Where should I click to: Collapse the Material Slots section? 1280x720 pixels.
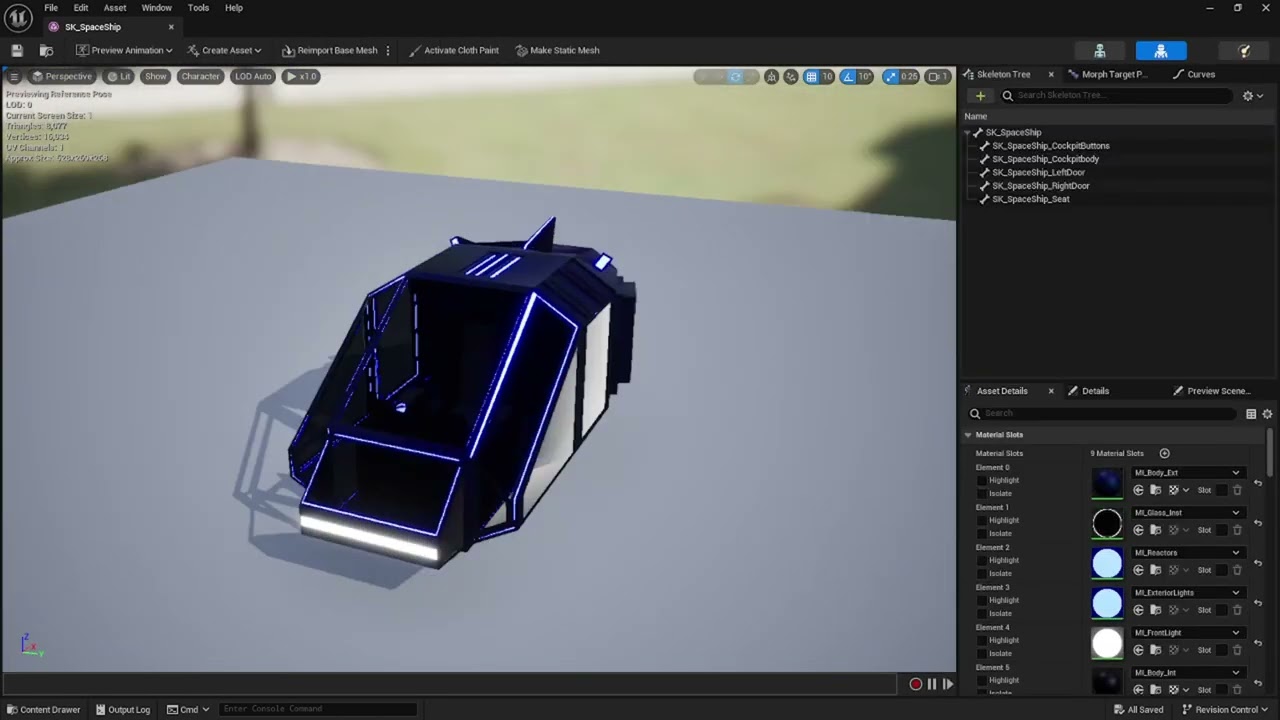click(968, 435)
